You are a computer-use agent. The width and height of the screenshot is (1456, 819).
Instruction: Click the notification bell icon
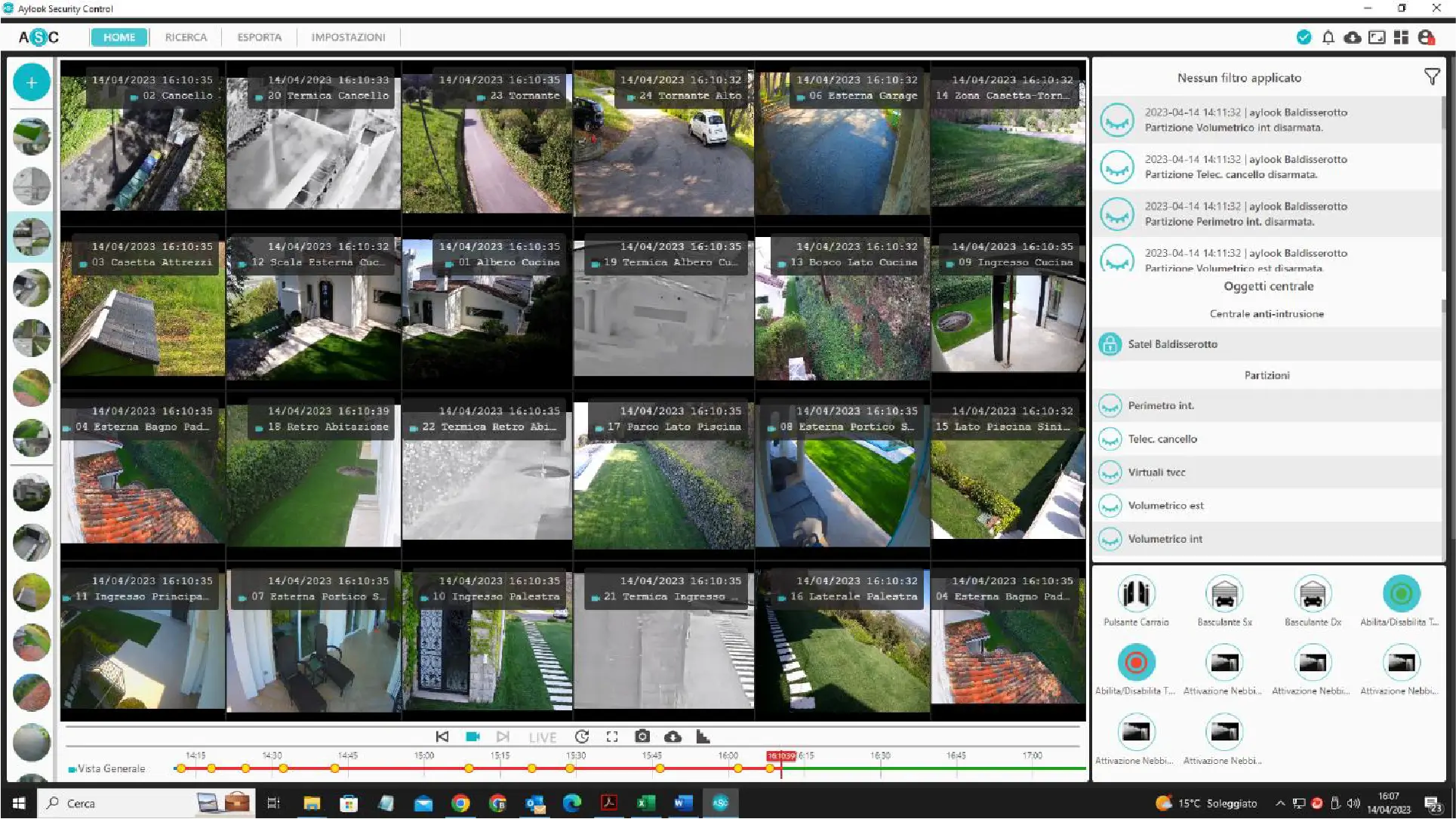coord(1328,37)
